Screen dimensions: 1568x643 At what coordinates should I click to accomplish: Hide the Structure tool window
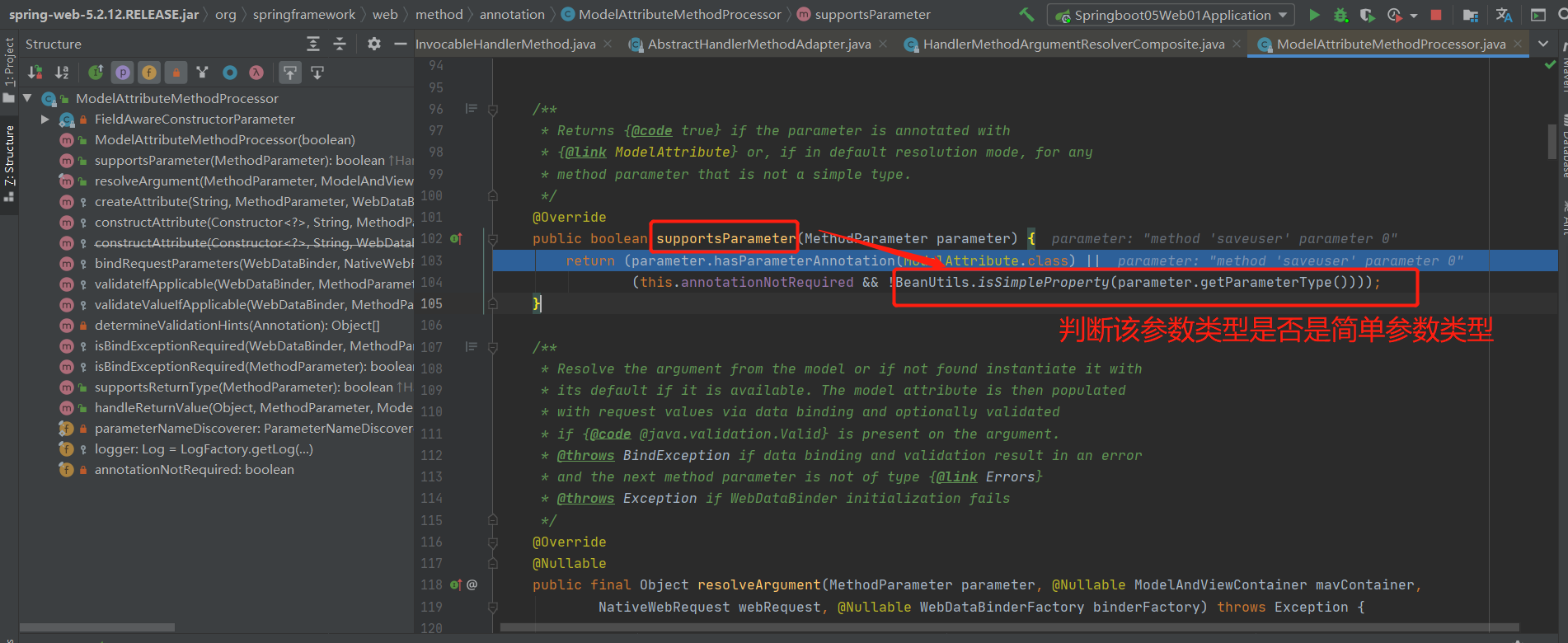click(x=401, y=44)
